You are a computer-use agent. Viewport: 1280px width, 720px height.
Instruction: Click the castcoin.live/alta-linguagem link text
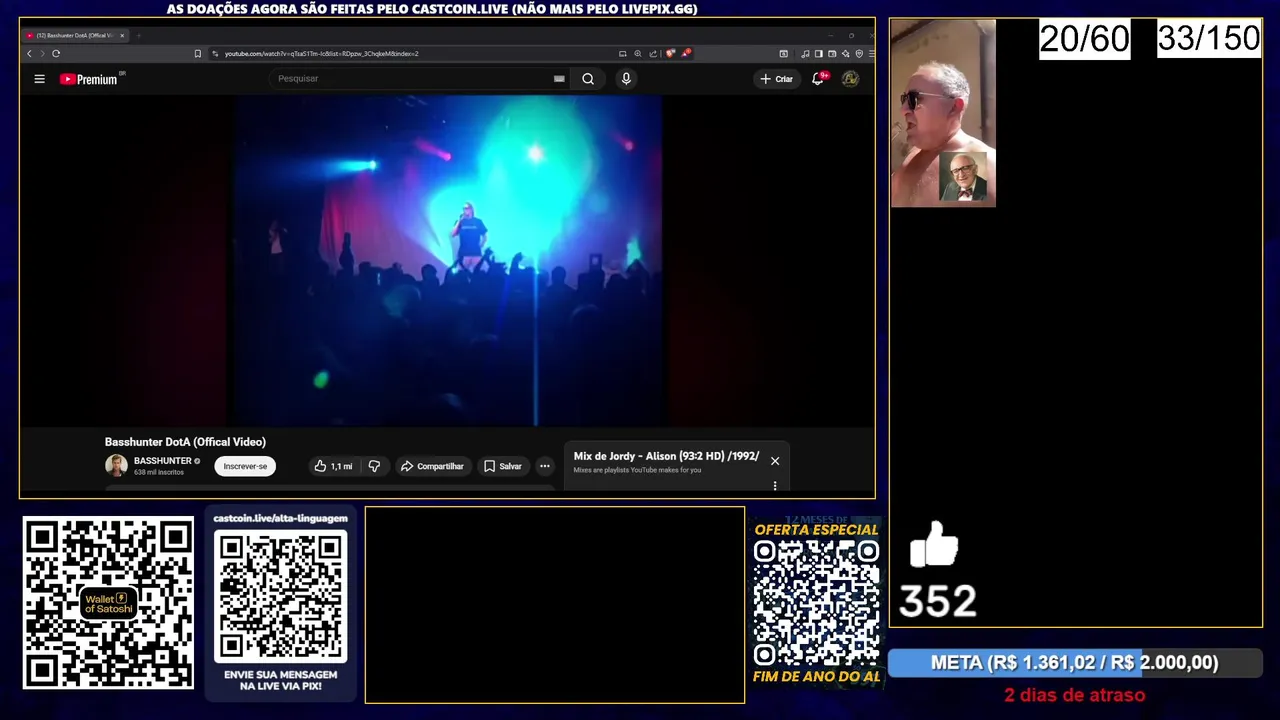click(280, 518)
